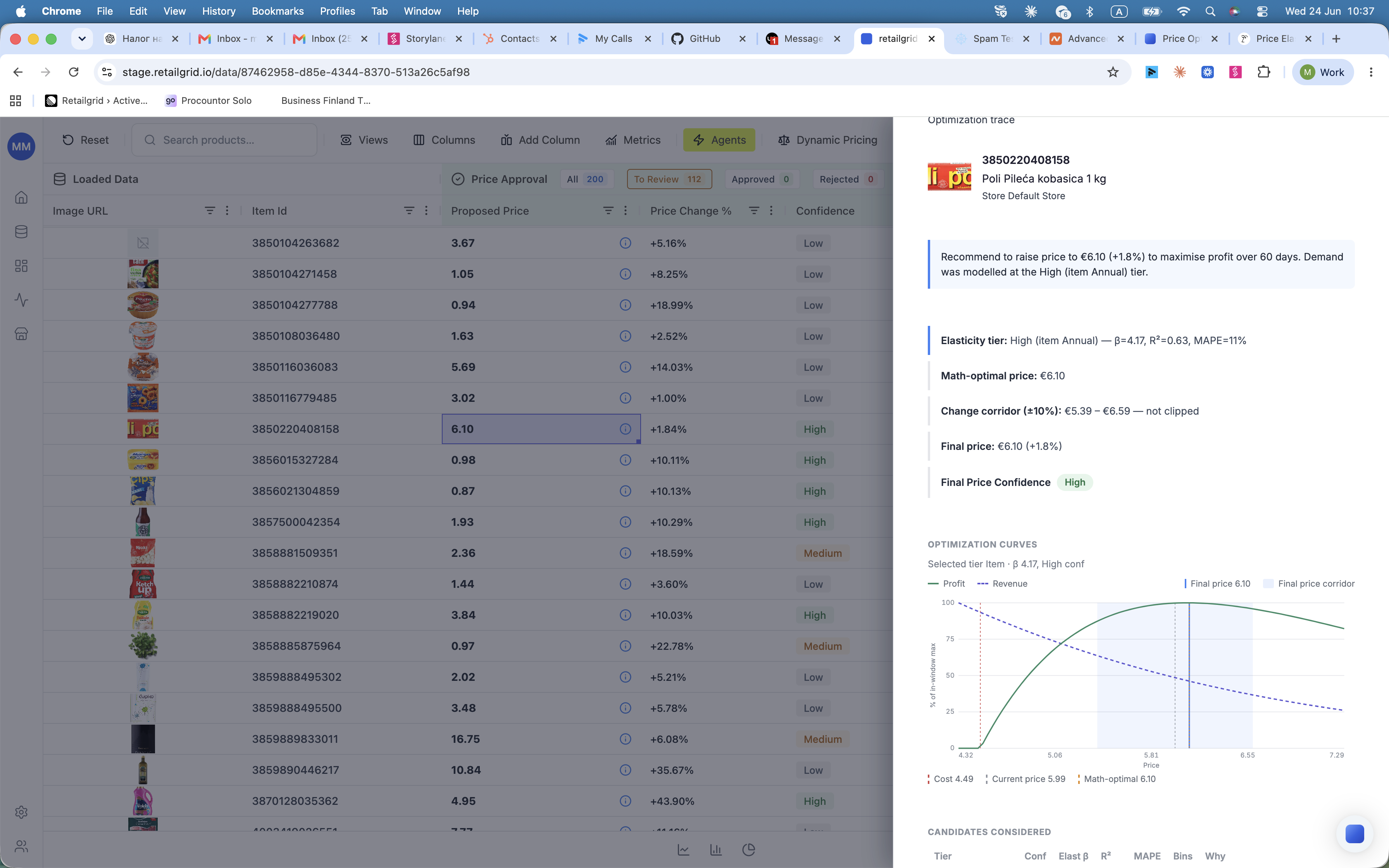
Task: Open Proposed Price column options menu
Action: coord(626,211)
